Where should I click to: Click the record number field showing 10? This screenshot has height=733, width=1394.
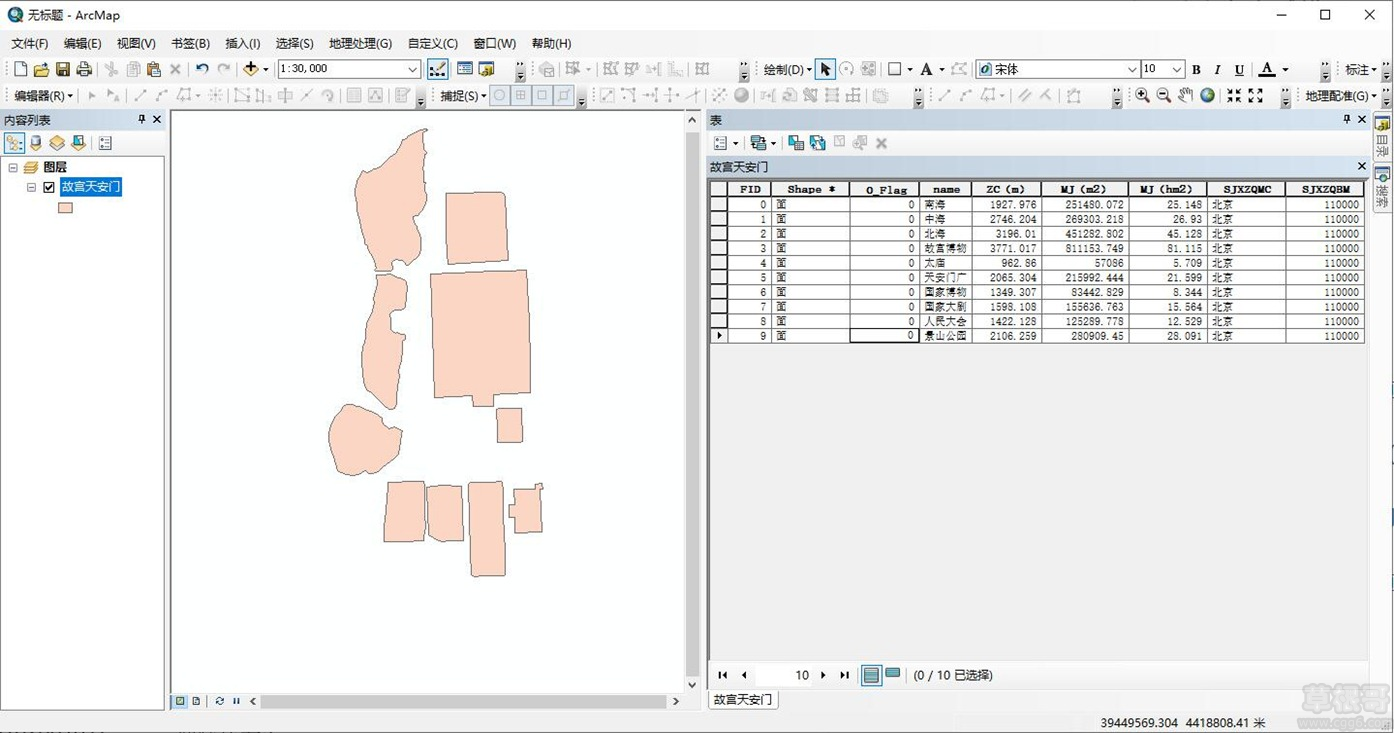[785, 675]
